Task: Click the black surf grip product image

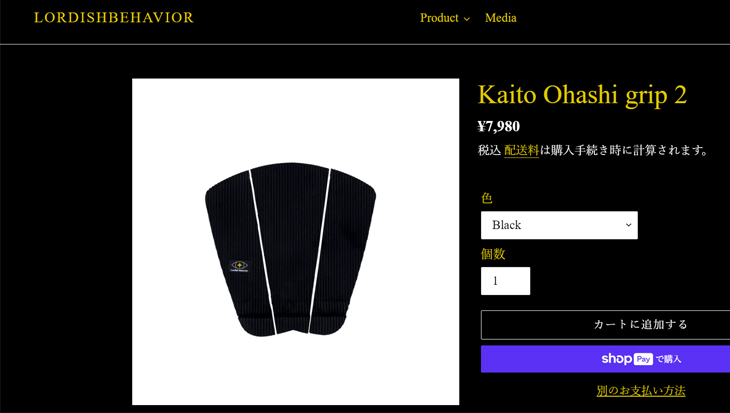Action: pos(296,242)
